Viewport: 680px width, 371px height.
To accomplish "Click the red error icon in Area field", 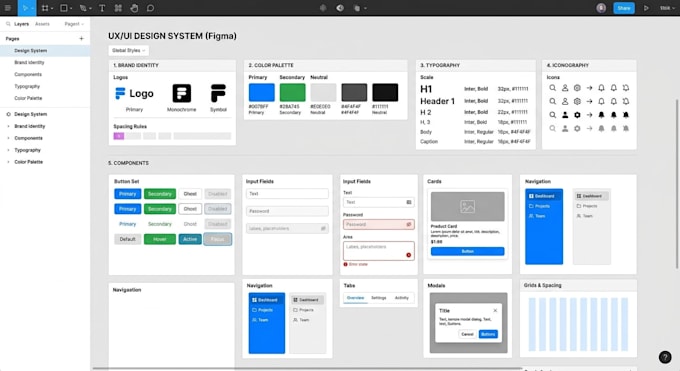I will point(409,255).
